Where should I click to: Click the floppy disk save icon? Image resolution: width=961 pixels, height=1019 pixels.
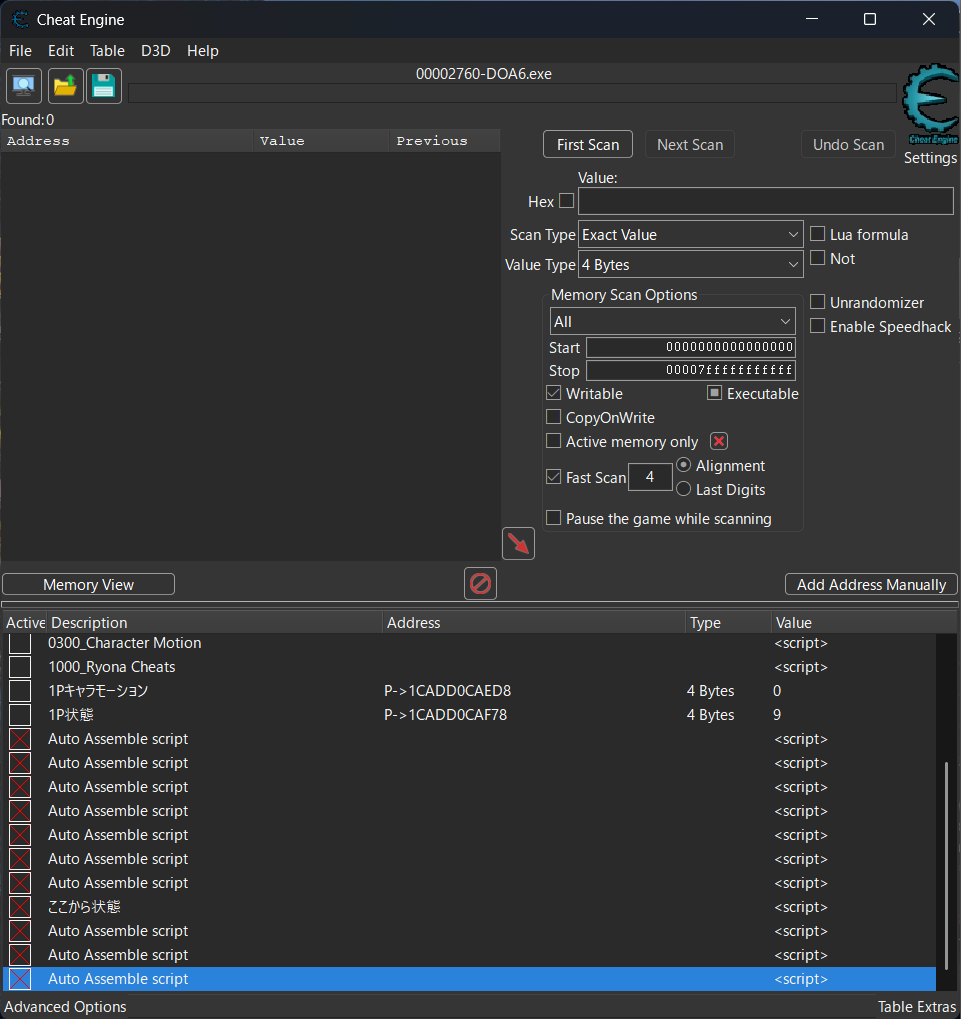(103, 87)
